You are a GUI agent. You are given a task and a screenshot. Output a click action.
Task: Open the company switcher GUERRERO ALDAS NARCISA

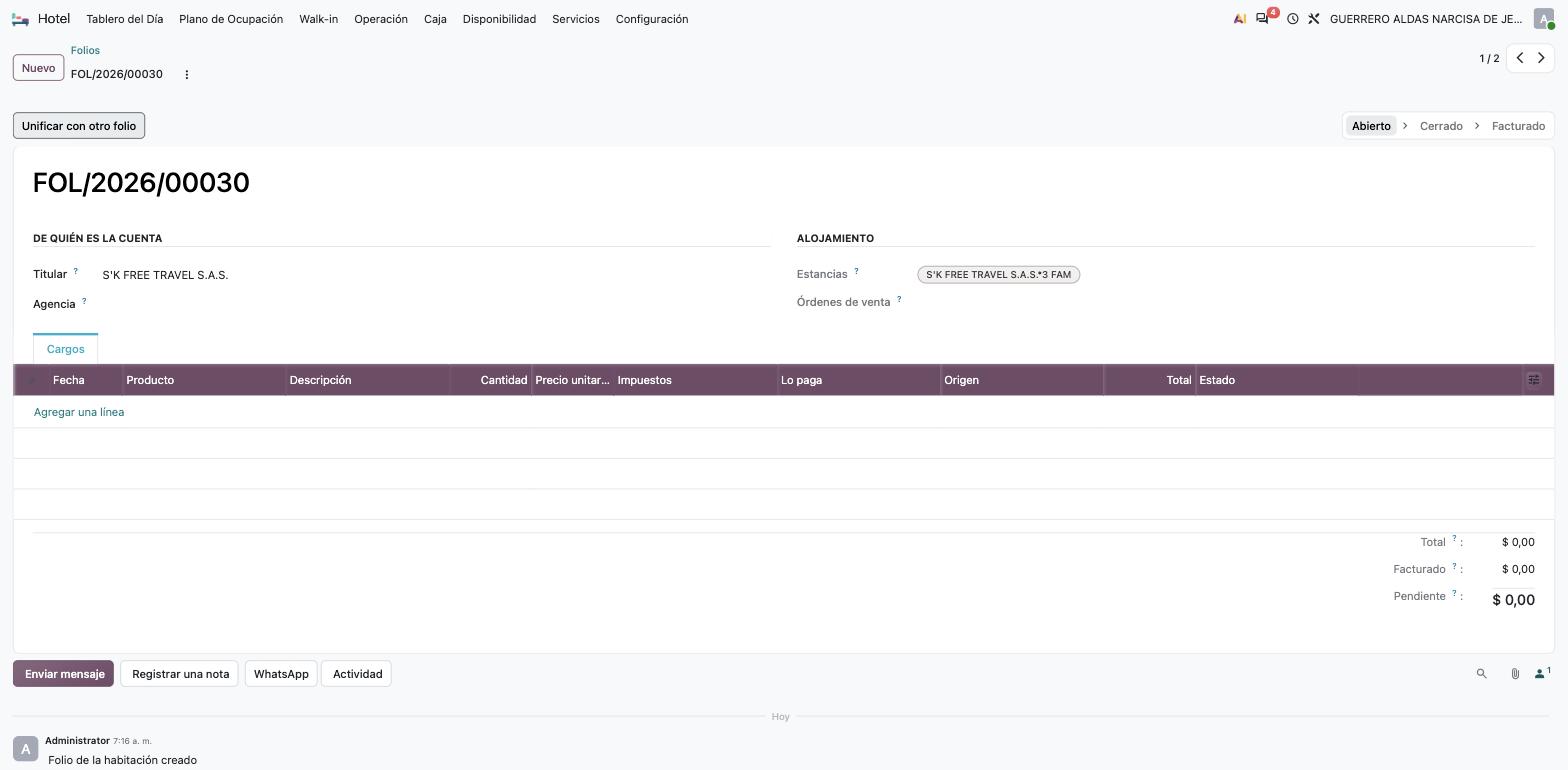point(1426,19)
